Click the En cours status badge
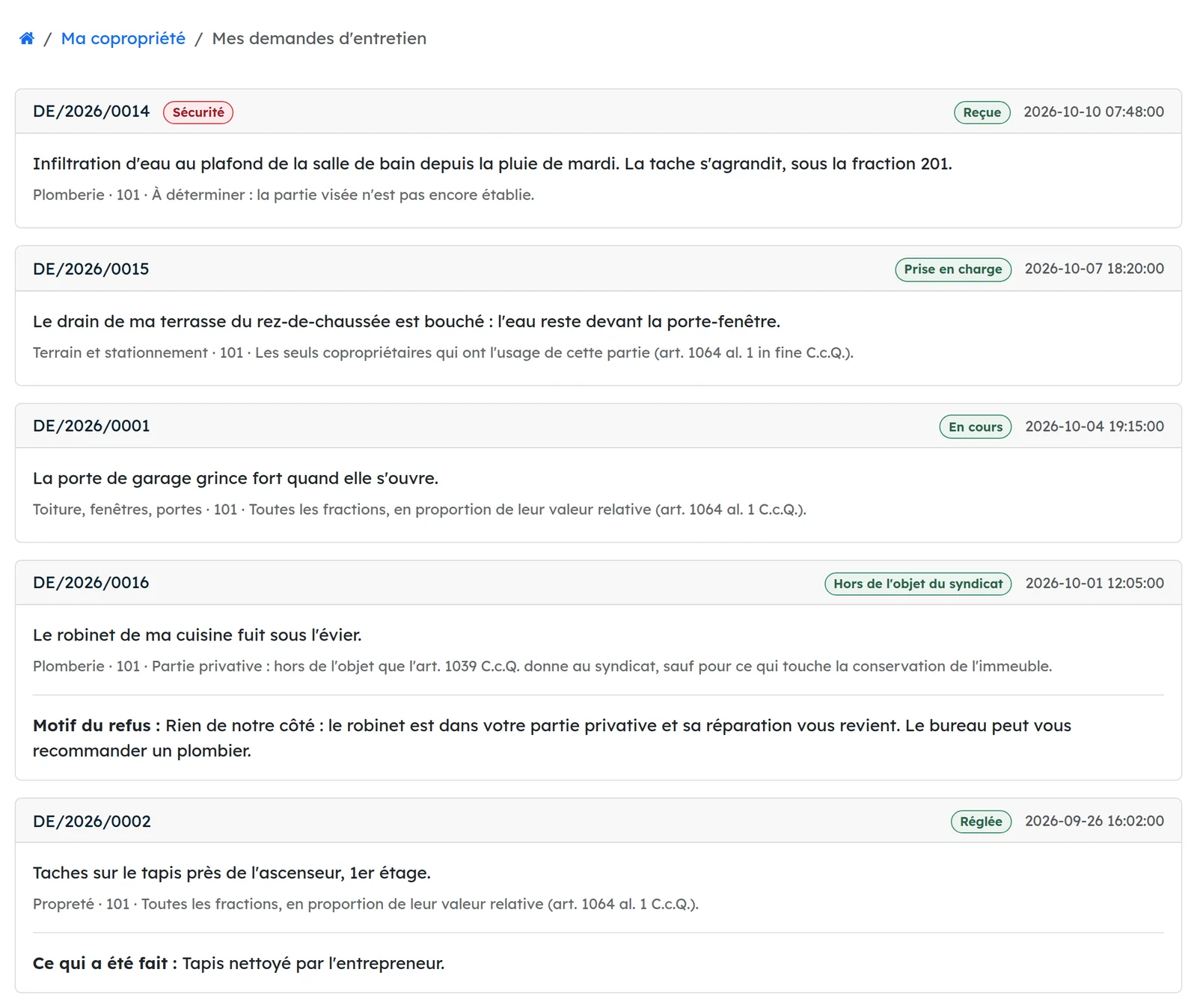The width and height of the screenshot is (1197, 1008). click(976, 427)
